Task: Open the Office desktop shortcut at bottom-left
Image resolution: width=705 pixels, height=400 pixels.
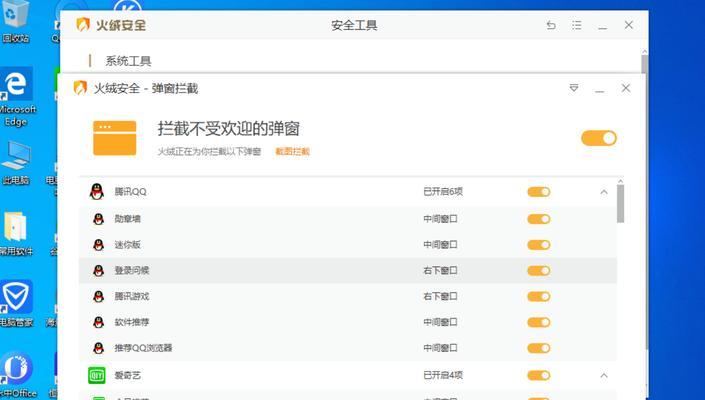Action: (17, 375)
